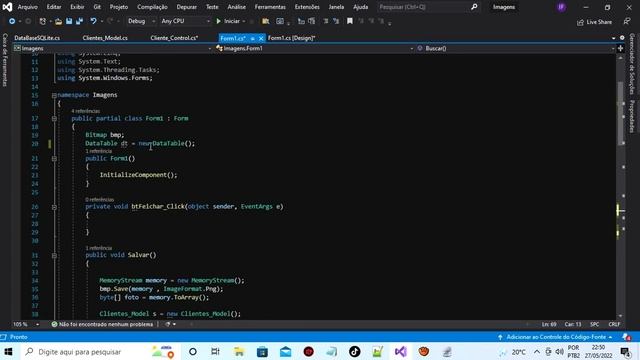Open the Caixa de Ferramentas side panel

[x=5, y=60]
